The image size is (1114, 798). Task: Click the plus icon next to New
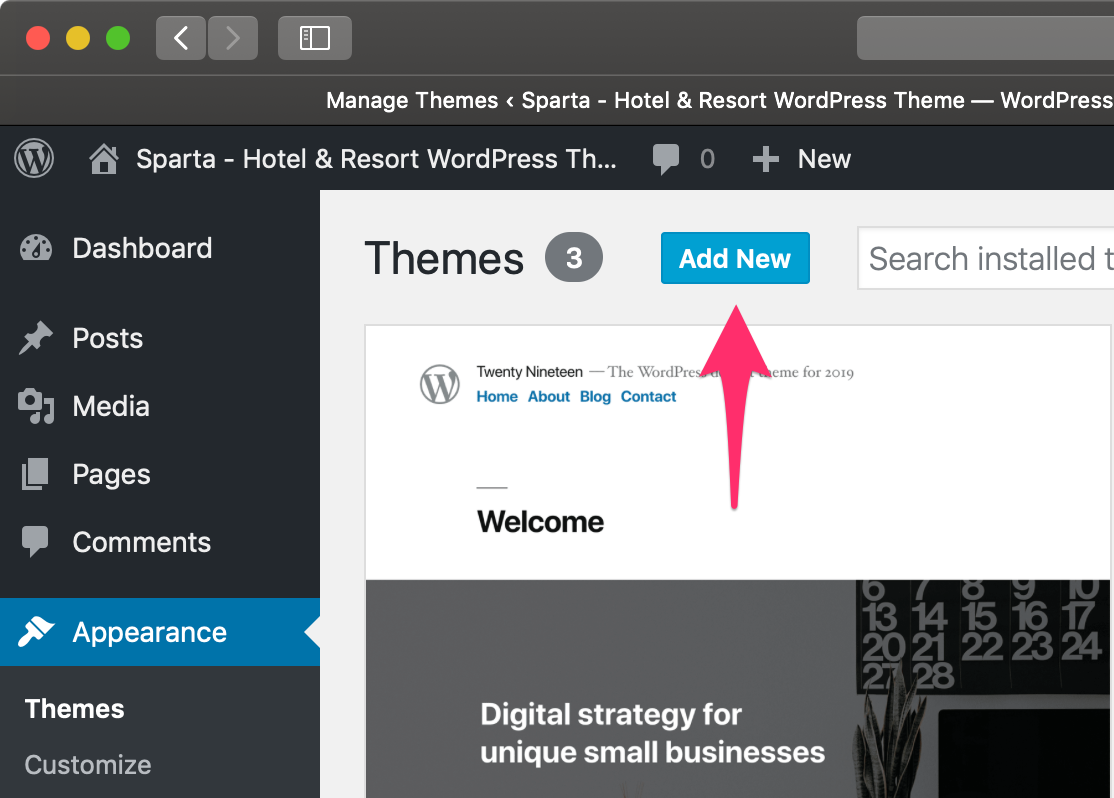click(x=765, y=159)
